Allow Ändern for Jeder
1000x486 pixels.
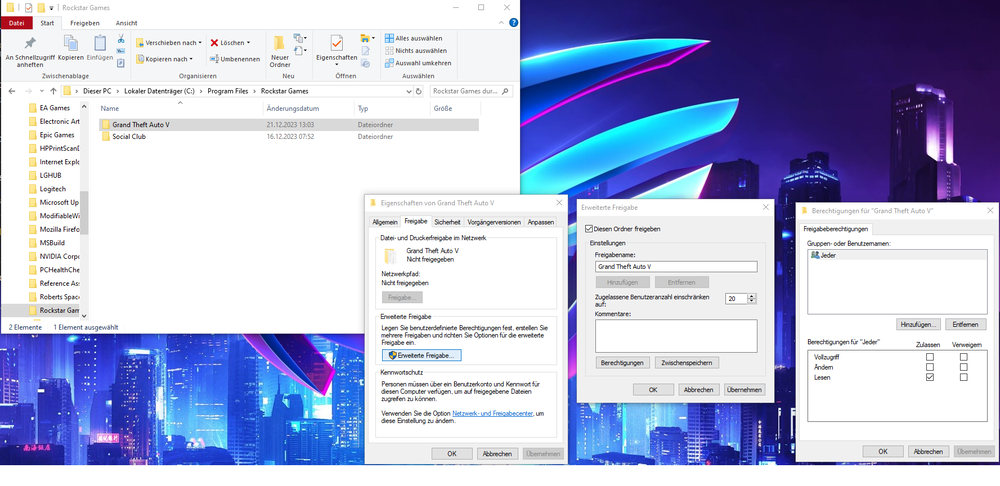[x=930, y=367]
